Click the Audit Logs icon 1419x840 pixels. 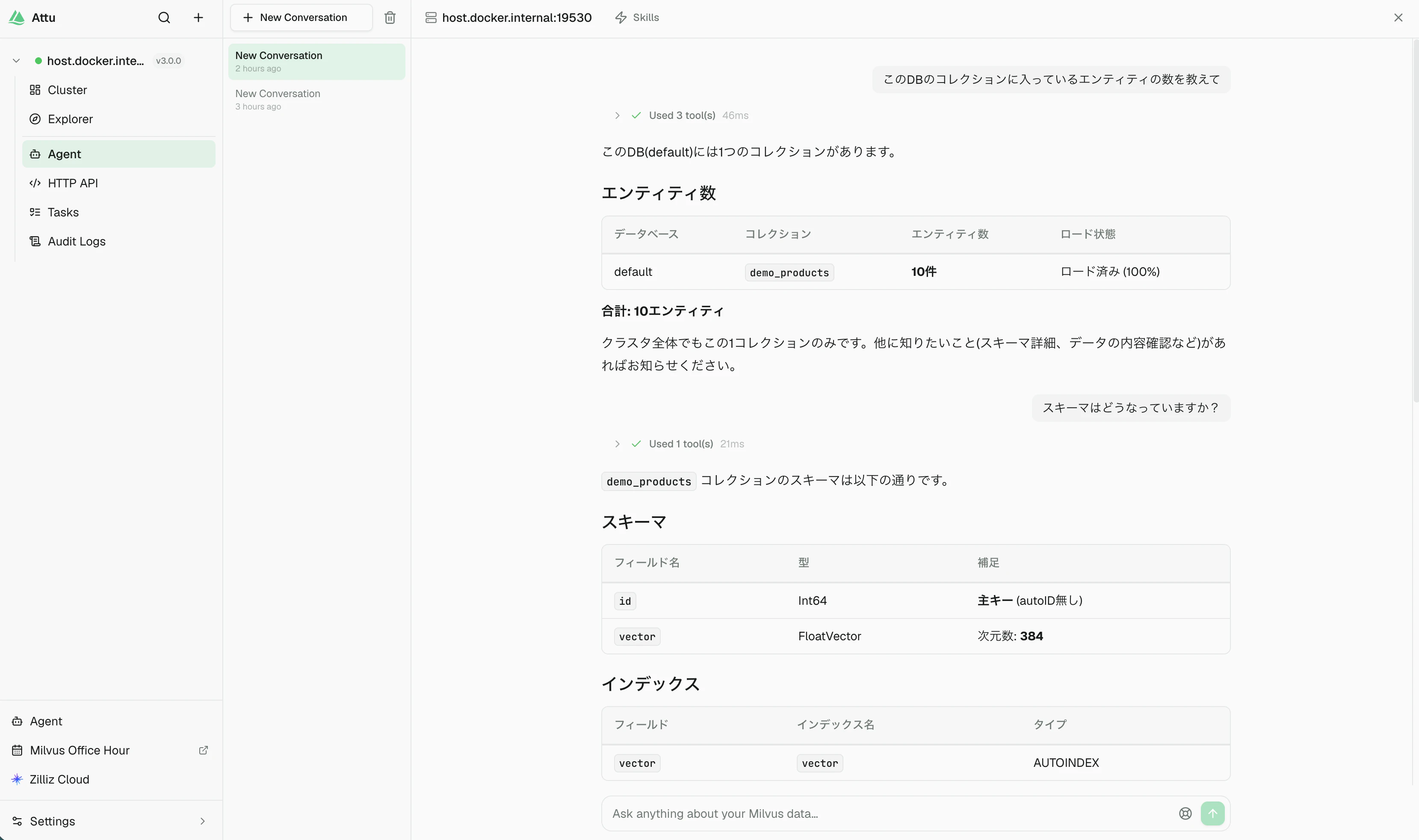(35, 241)
